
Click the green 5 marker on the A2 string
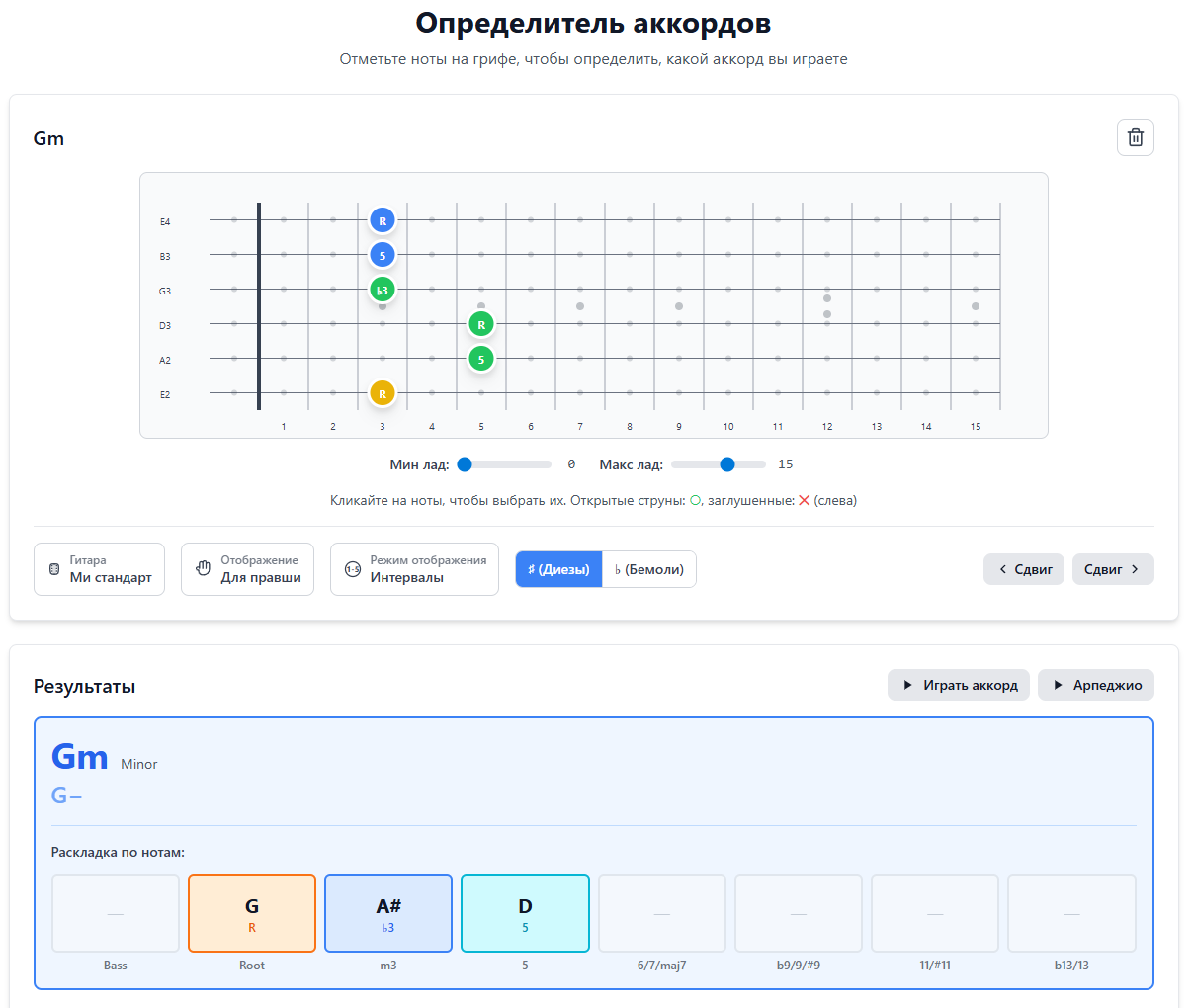click(481, 359)
